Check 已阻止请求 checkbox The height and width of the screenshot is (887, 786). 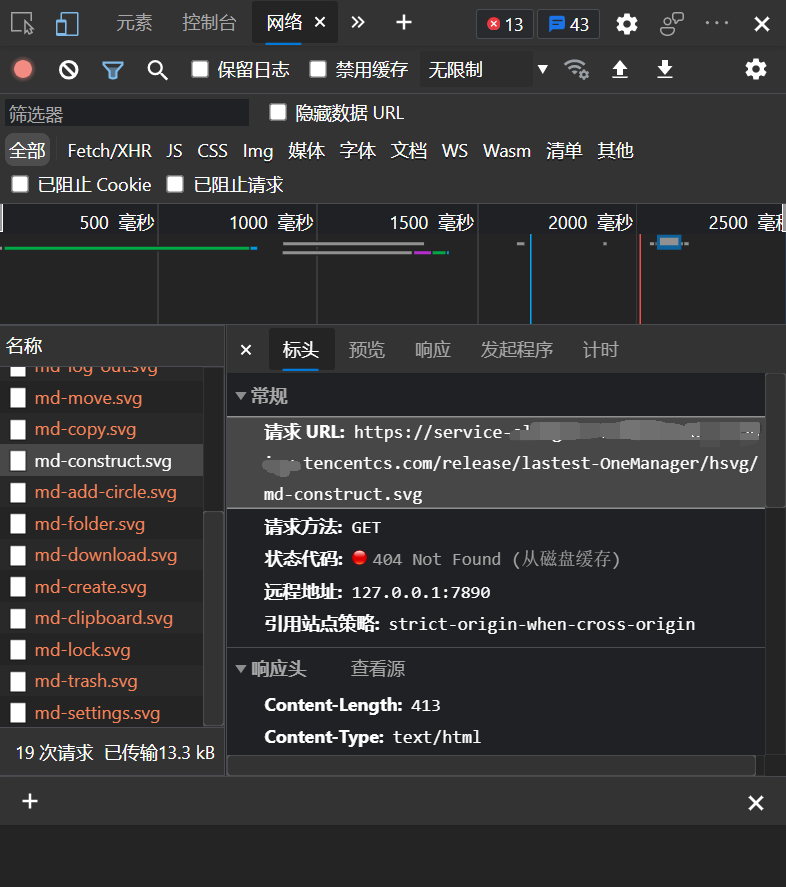(x=175, y=184)
